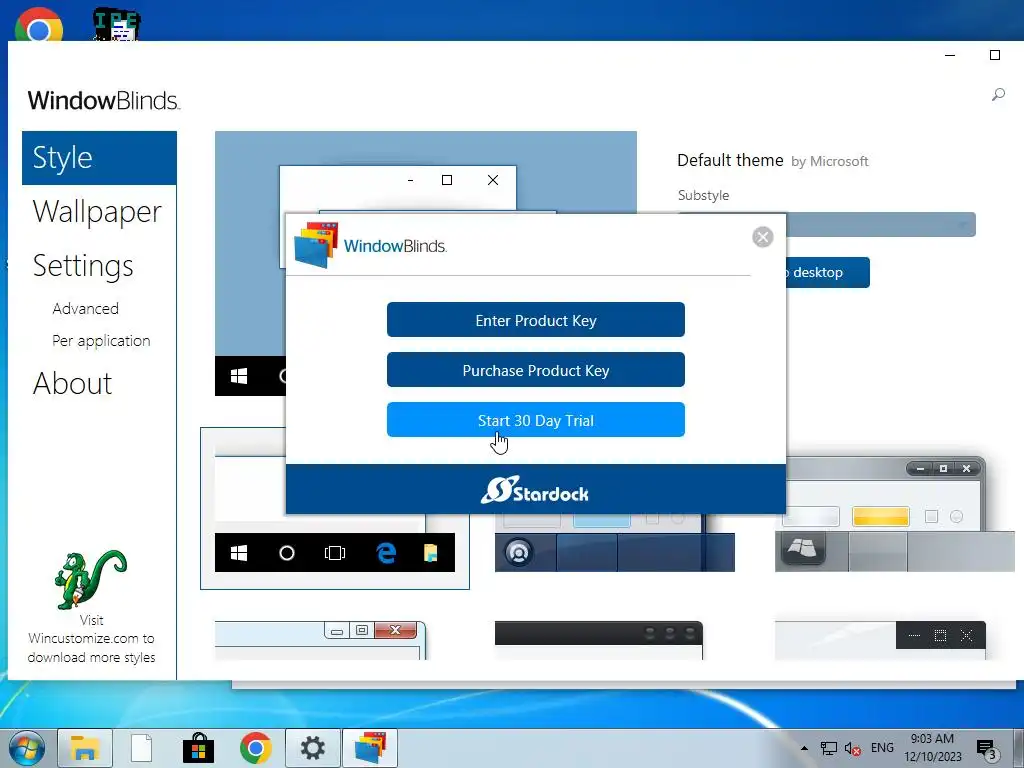Visit Wincustomize.com to download more styles
This screenshot has width=1024, height=768.
pyautogui.click(x=91, y=639)
